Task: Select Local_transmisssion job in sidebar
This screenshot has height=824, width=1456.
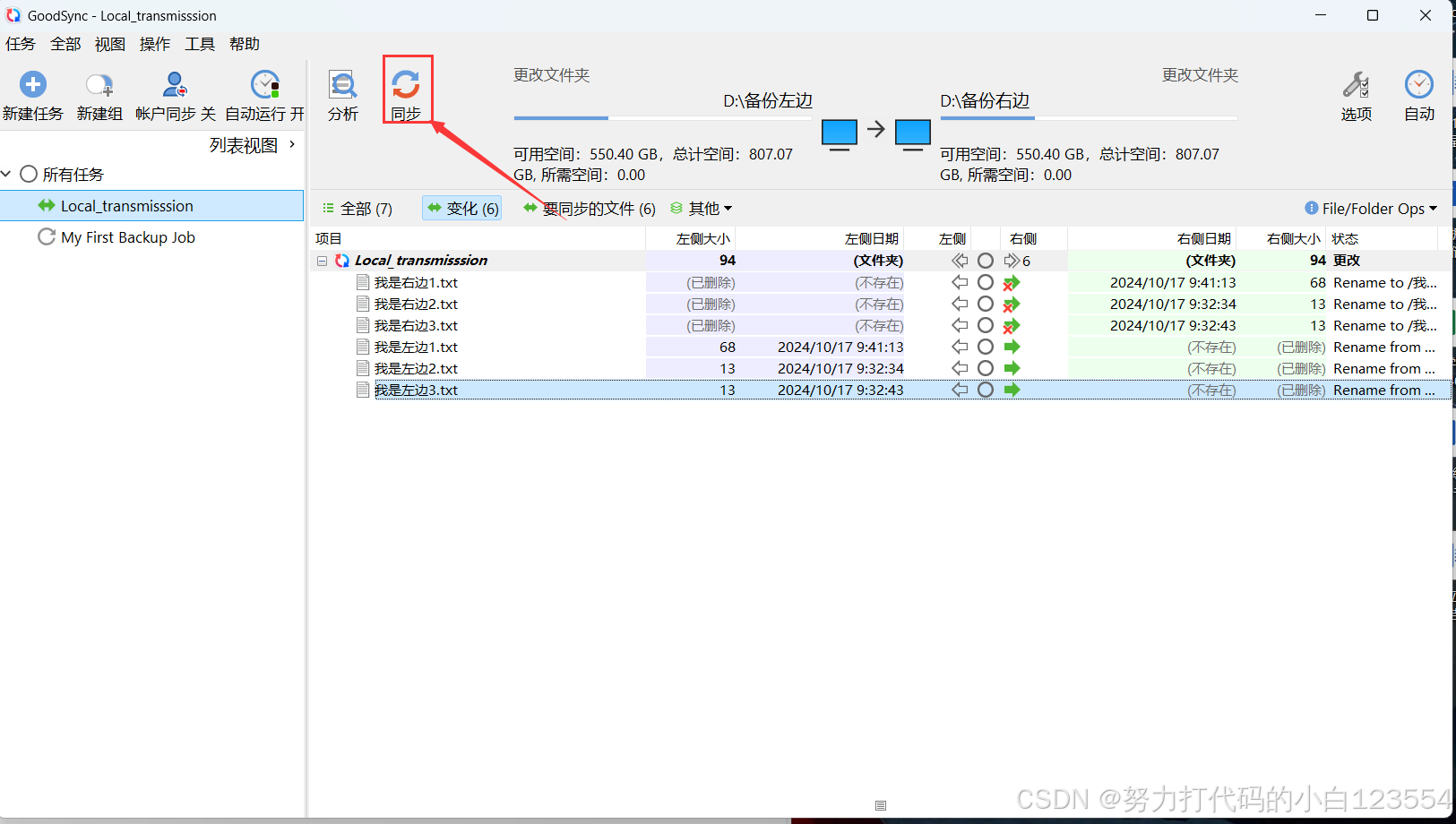Action: (x=152, y=206)
